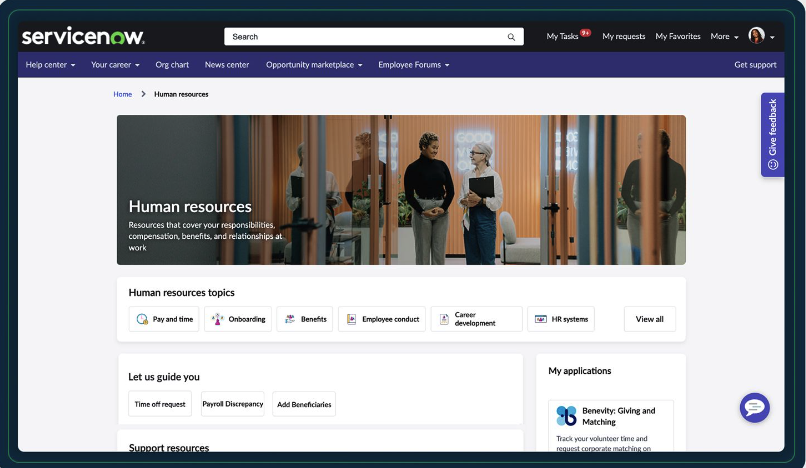This screenshot has height=468, width=806.
Task: Click the Career development icon
Action: point(444,319)
